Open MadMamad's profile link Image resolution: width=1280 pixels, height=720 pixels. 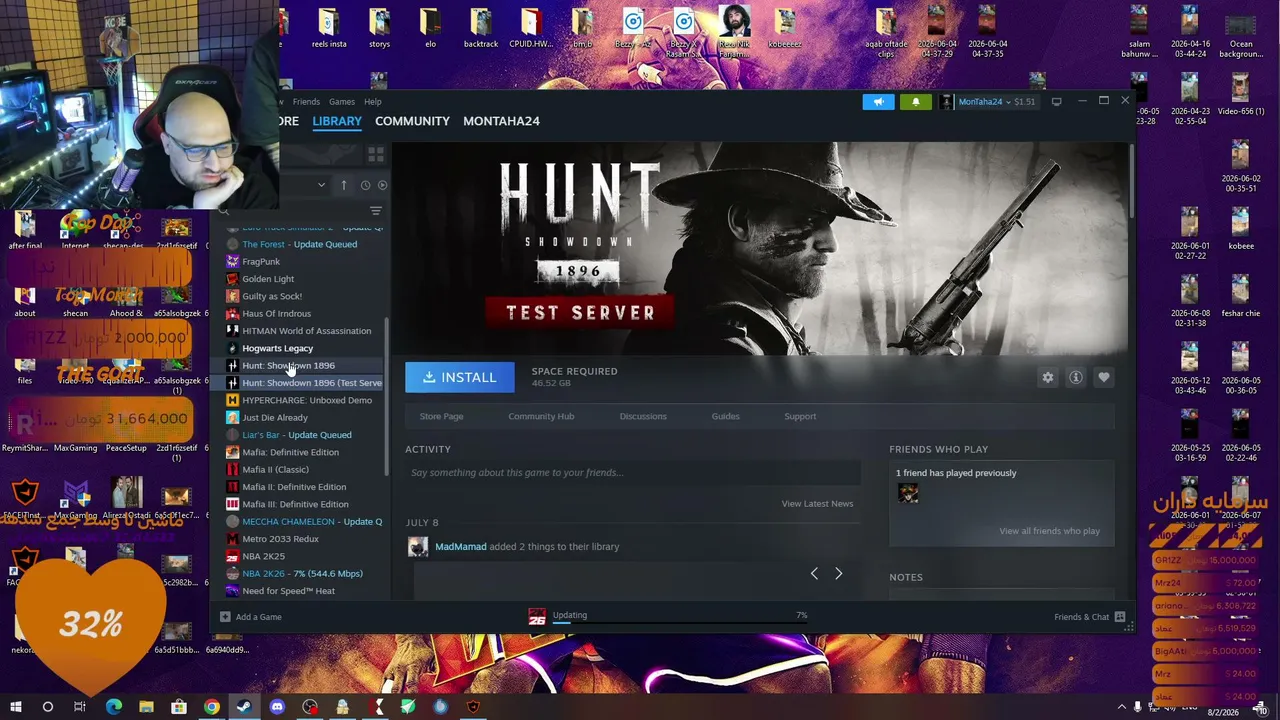(460, 547)
